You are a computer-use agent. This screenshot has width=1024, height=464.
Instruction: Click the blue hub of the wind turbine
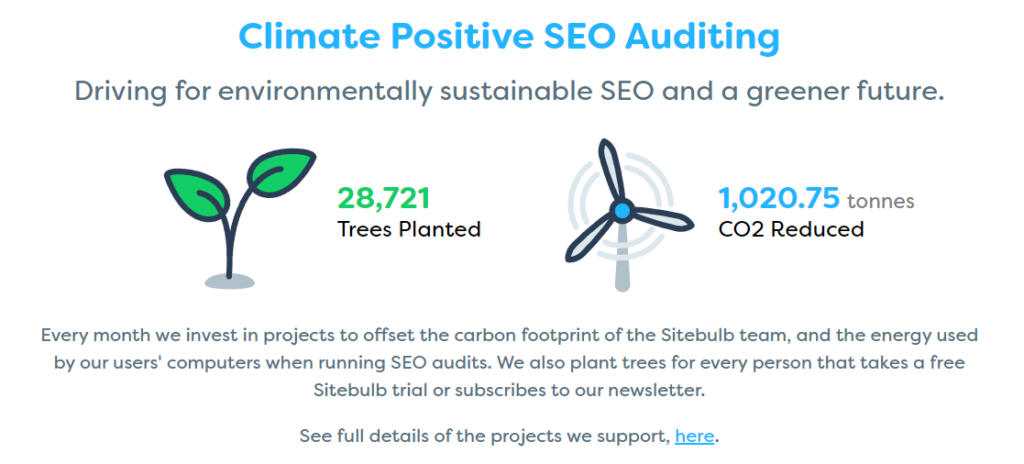[x=622, y=210]
